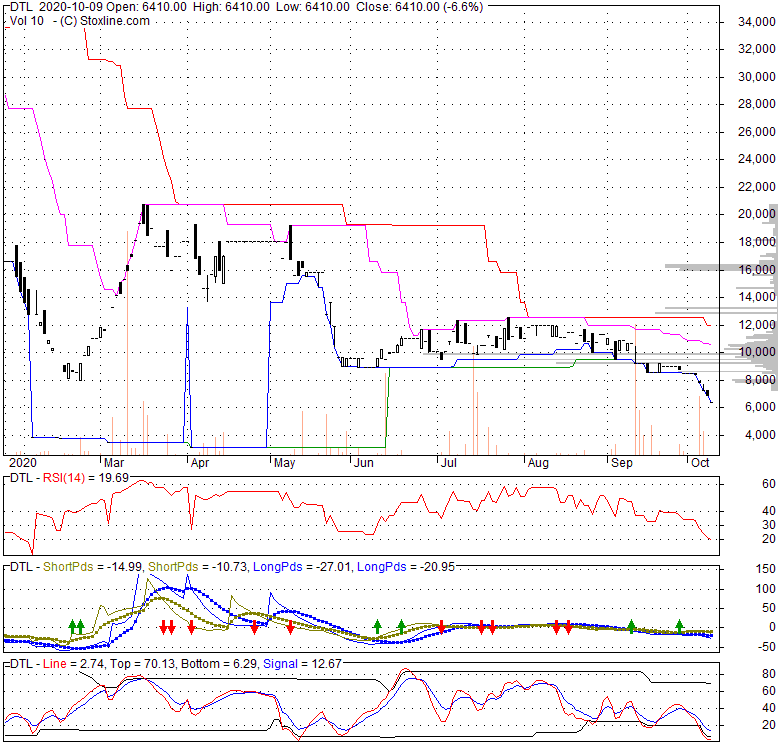Viewport: 780px width, 745px height.
Task: Click the '2020' time axis label
Action: click(x=23, y=463)
